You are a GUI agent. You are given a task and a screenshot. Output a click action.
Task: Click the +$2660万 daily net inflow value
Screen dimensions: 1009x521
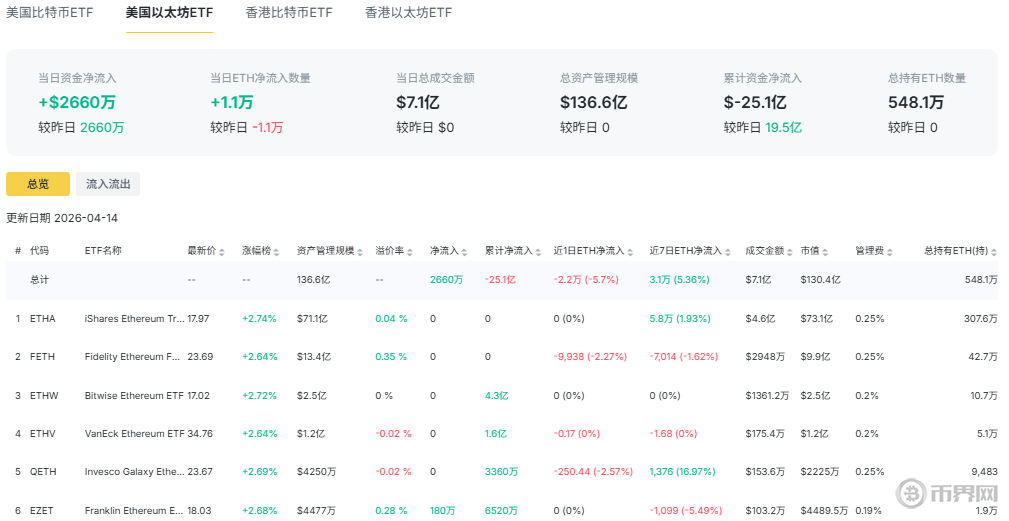77,102
